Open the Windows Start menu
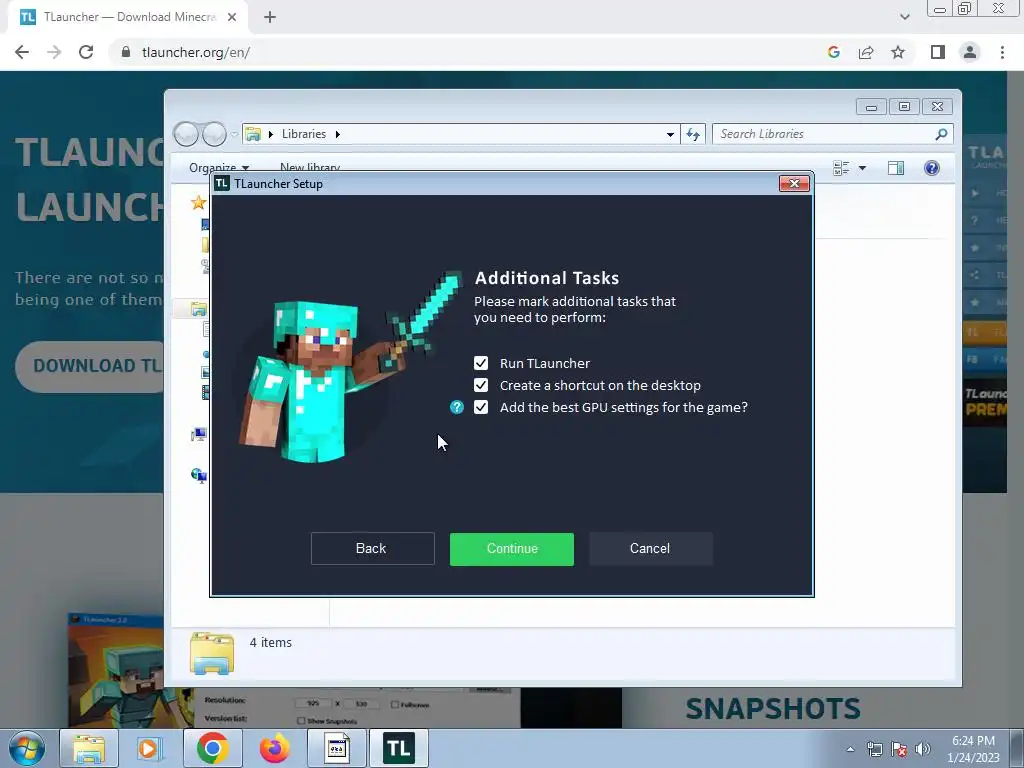The height and width of the screenshot is (768, 1024). 27,748
